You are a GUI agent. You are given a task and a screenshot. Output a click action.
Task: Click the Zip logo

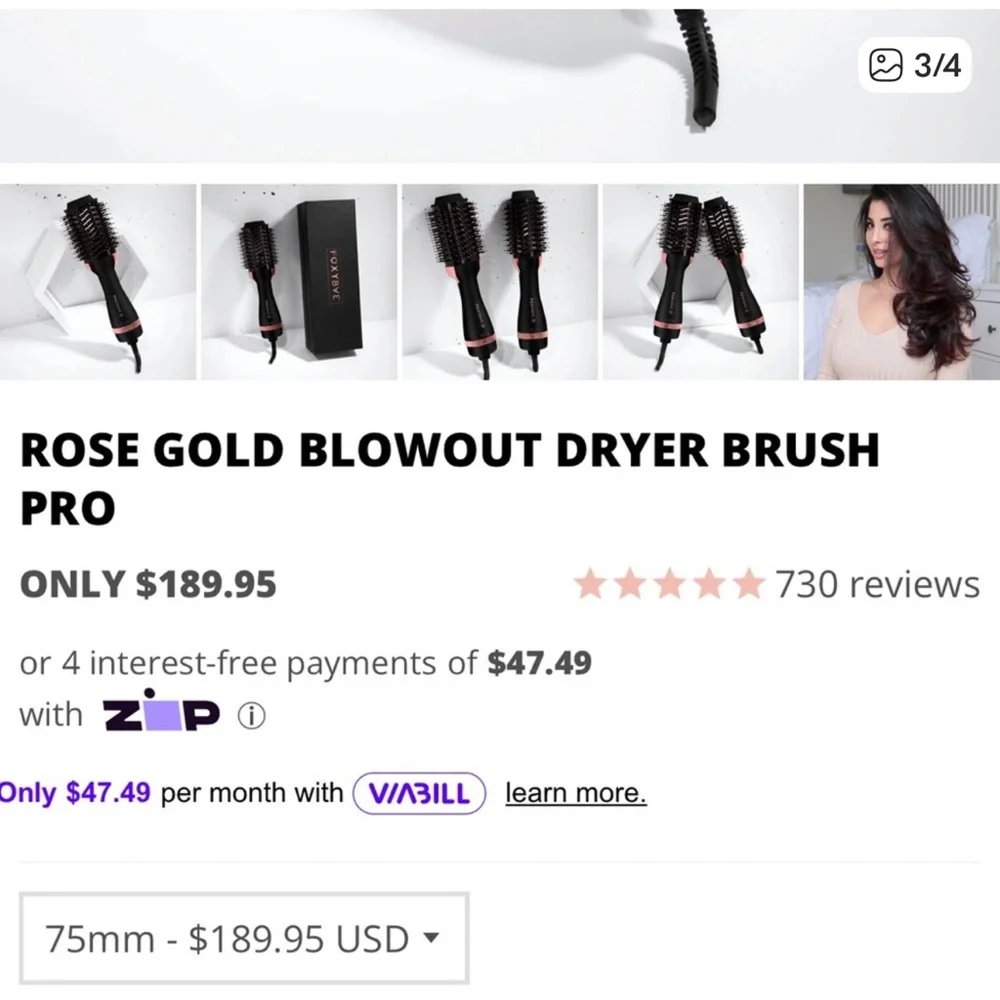click(162, 713)
